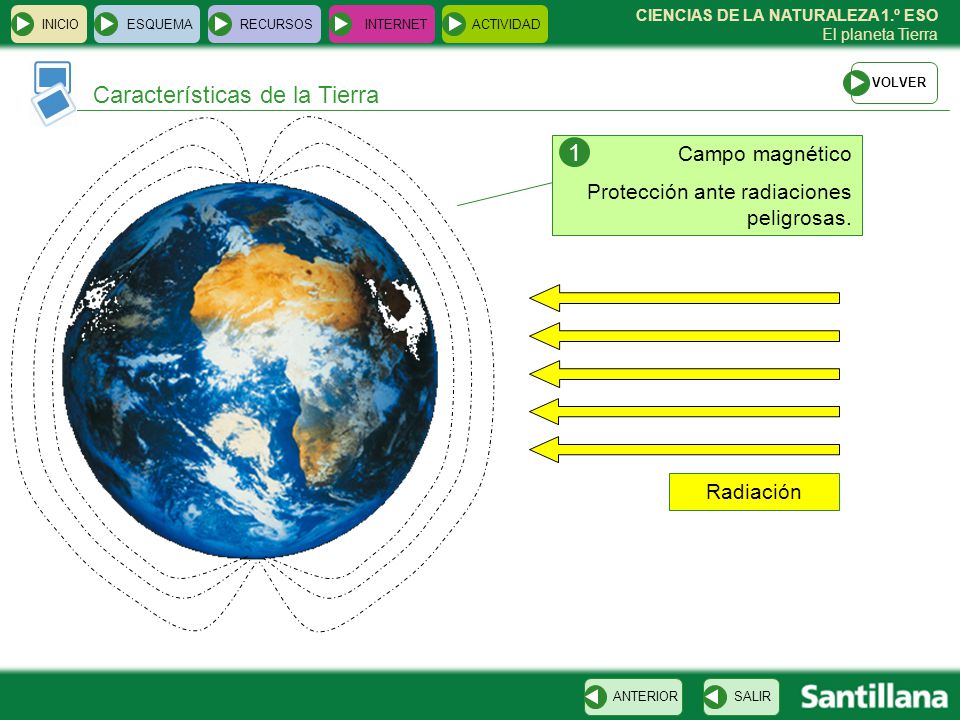The image size is (960, 720).
Task: Click the back arrow on SALIR
Action: click(715, 697)
